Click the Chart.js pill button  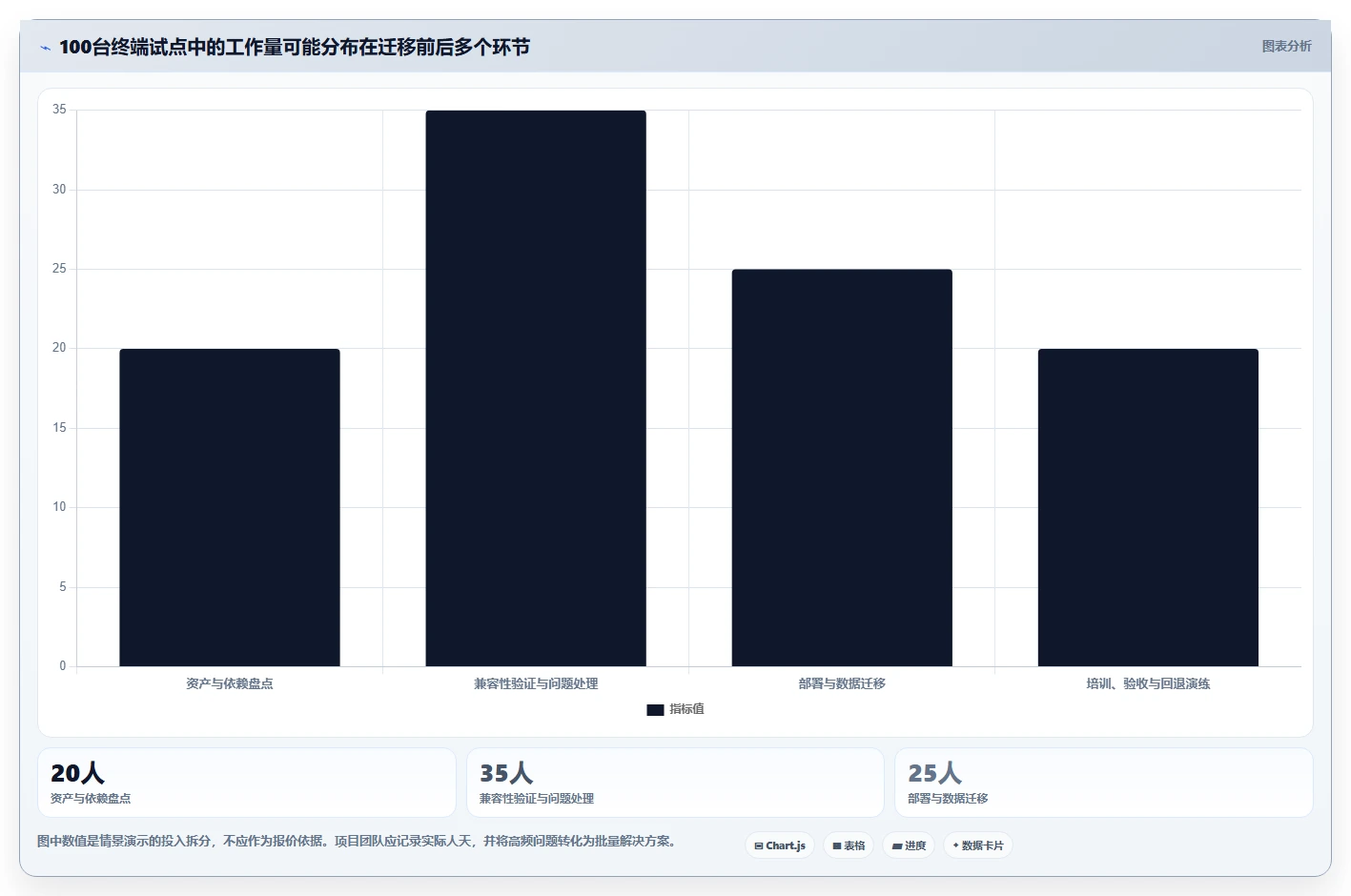780,845
